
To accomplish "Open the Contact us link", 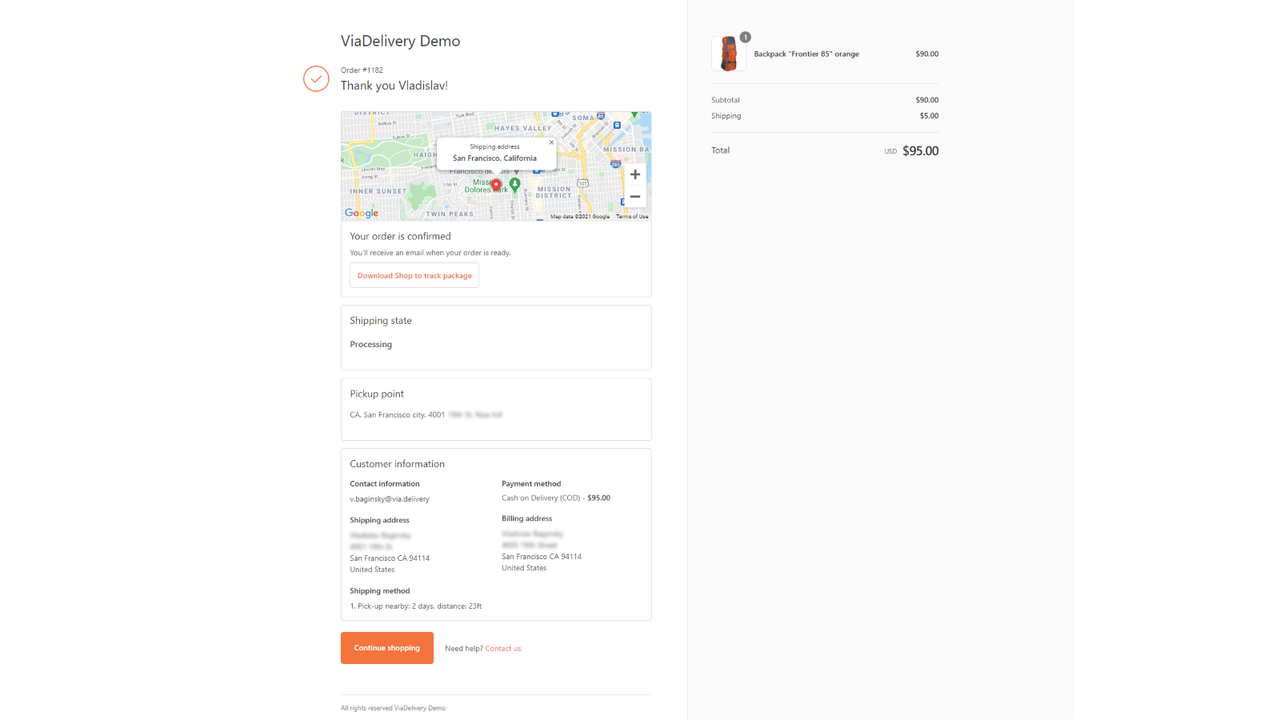I will point(503,648).
